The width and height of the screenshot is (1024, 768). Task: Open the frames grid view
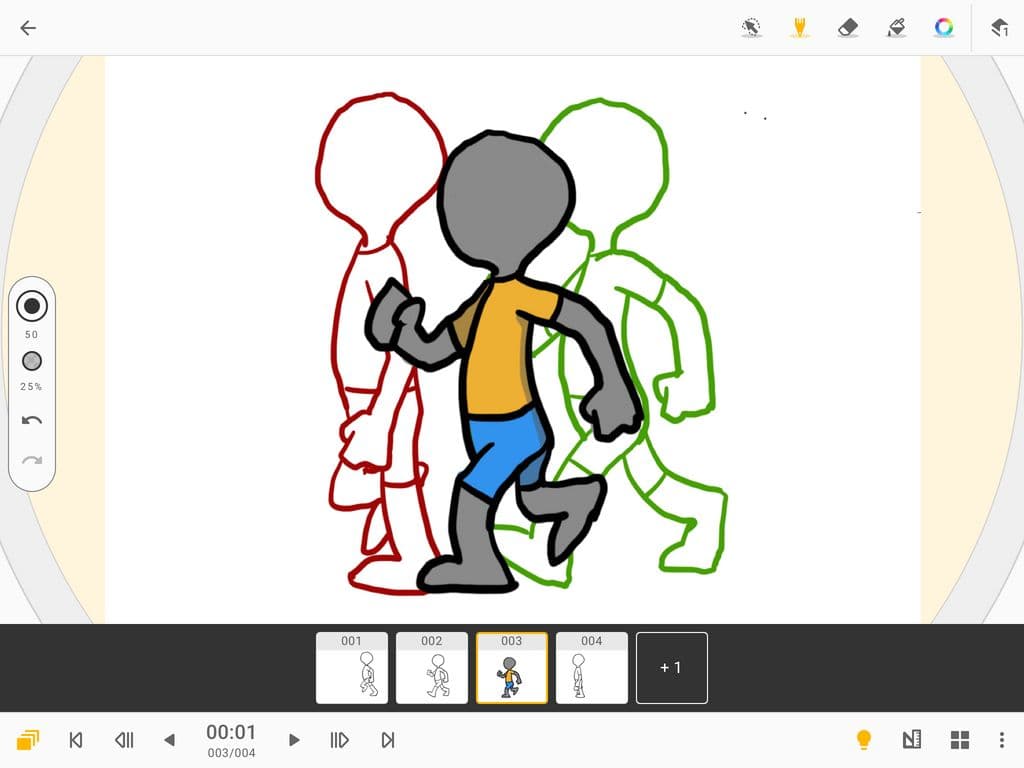(959, 739)
